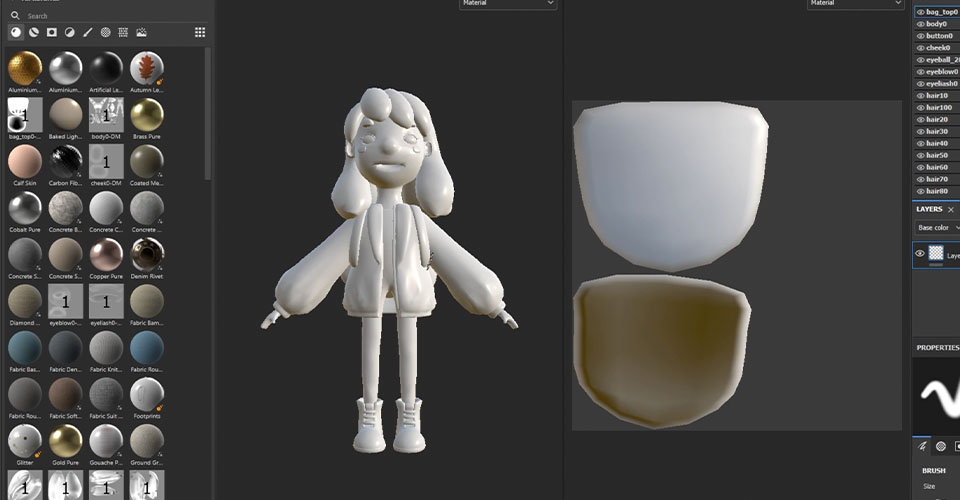Open the Brush tab in Properties panel

[x=922, y=447]
